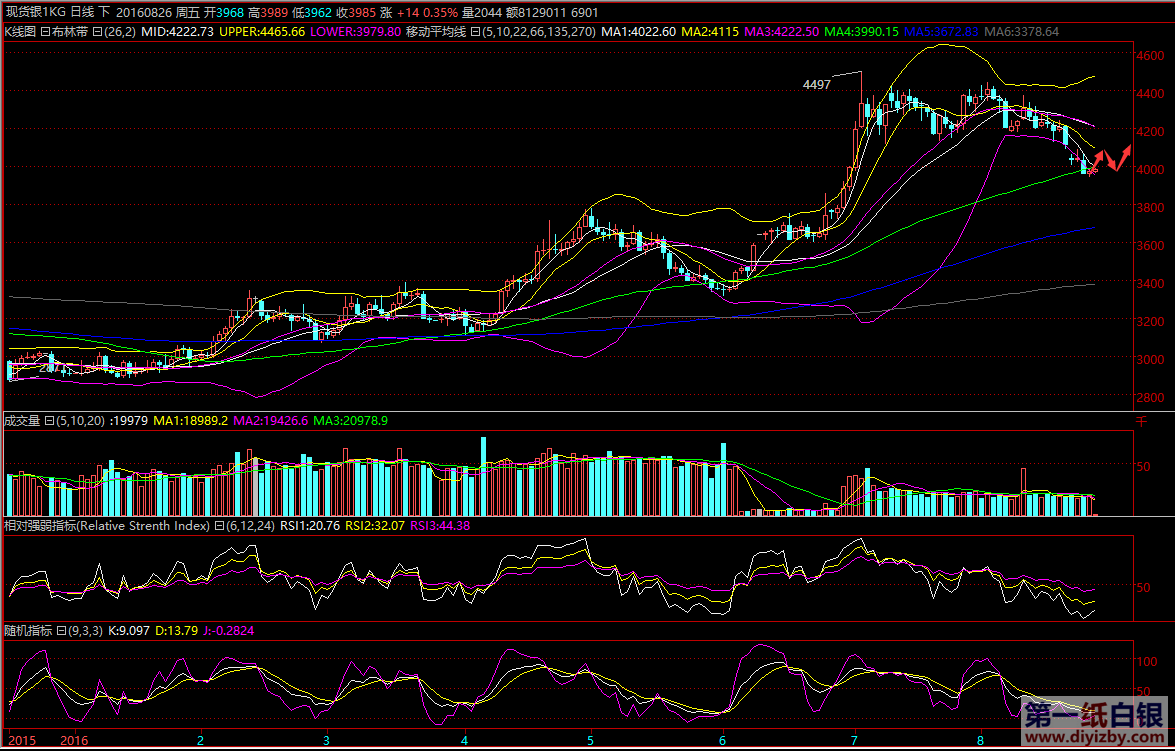Click the 千 unit mark on axis
Screen dimensions: 1175x751
pos(1142,423)
